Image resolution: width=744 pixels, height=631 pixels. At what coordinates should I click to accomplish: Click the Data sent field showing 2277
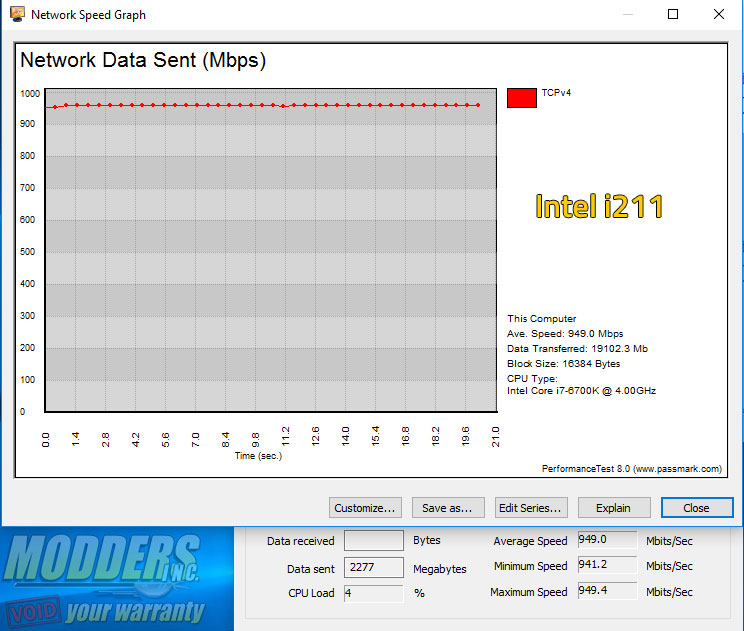pyautogui.click(x=373, y=567)
